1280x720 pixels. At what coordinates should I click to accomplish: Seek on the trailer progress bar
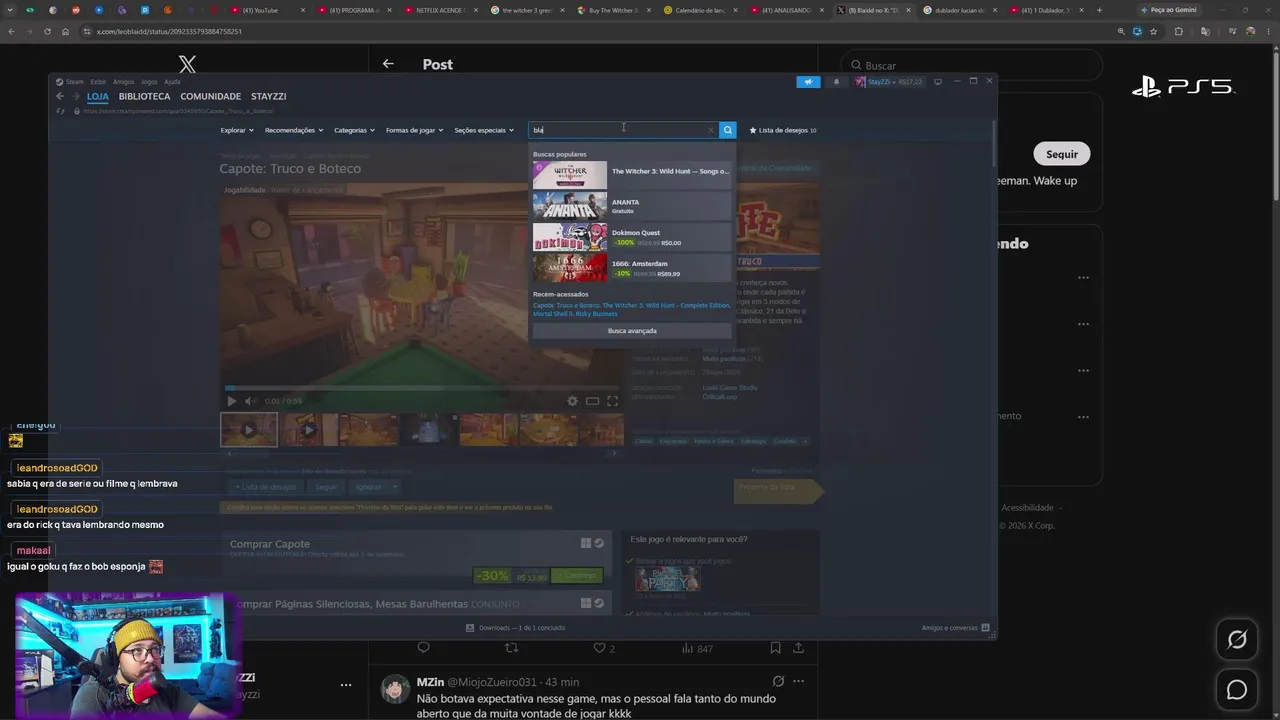tap(421, 388)
